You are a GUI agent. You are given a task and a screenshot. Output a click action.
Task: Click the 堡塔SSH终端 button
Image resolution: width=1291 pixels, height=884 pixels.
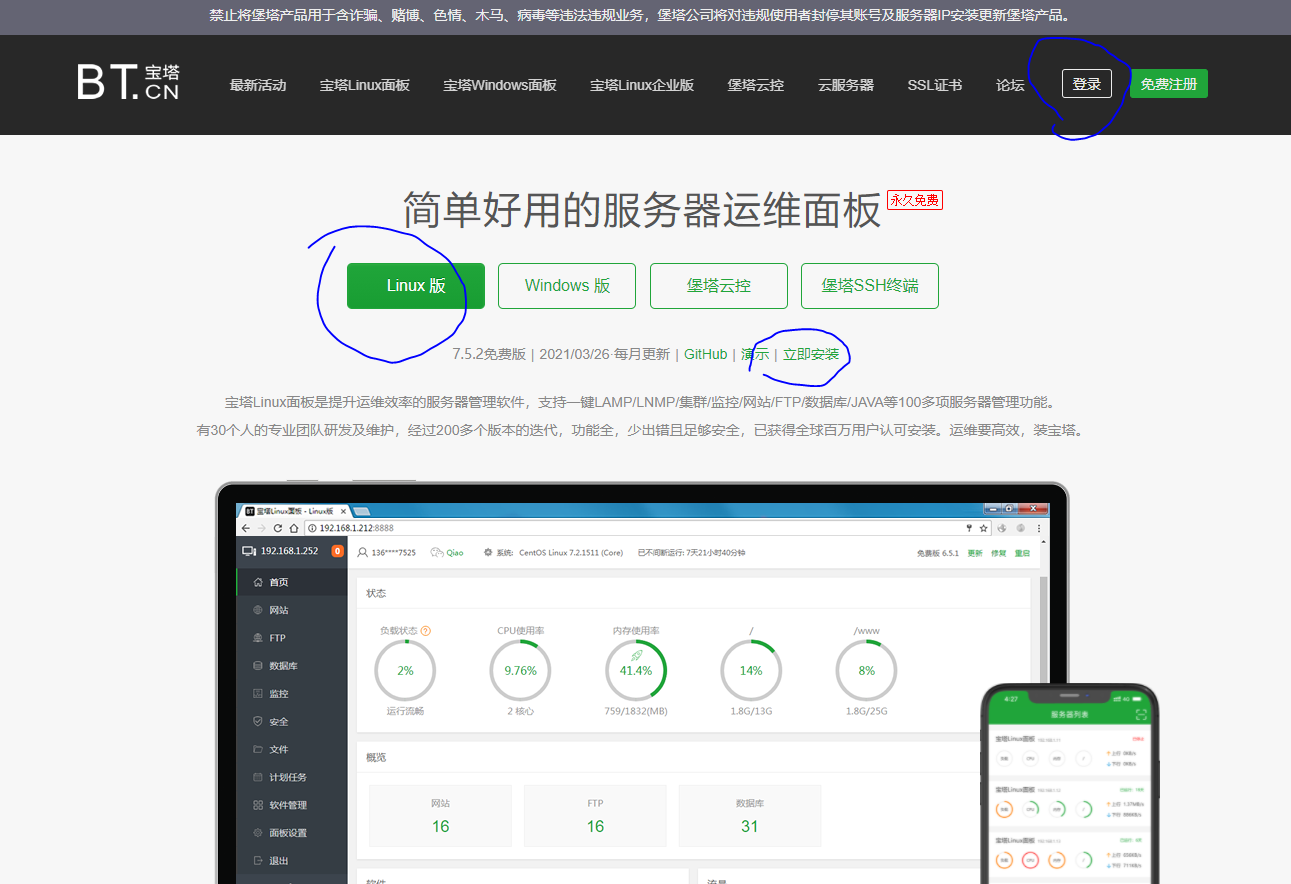click(x=870, y=286)
